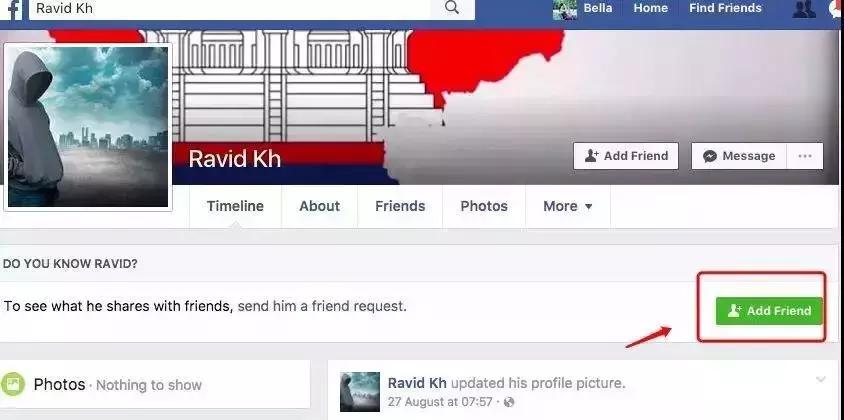Screen dimensions: 844x420
Task: Open the post options chevron menu
Action: [821, 380]
